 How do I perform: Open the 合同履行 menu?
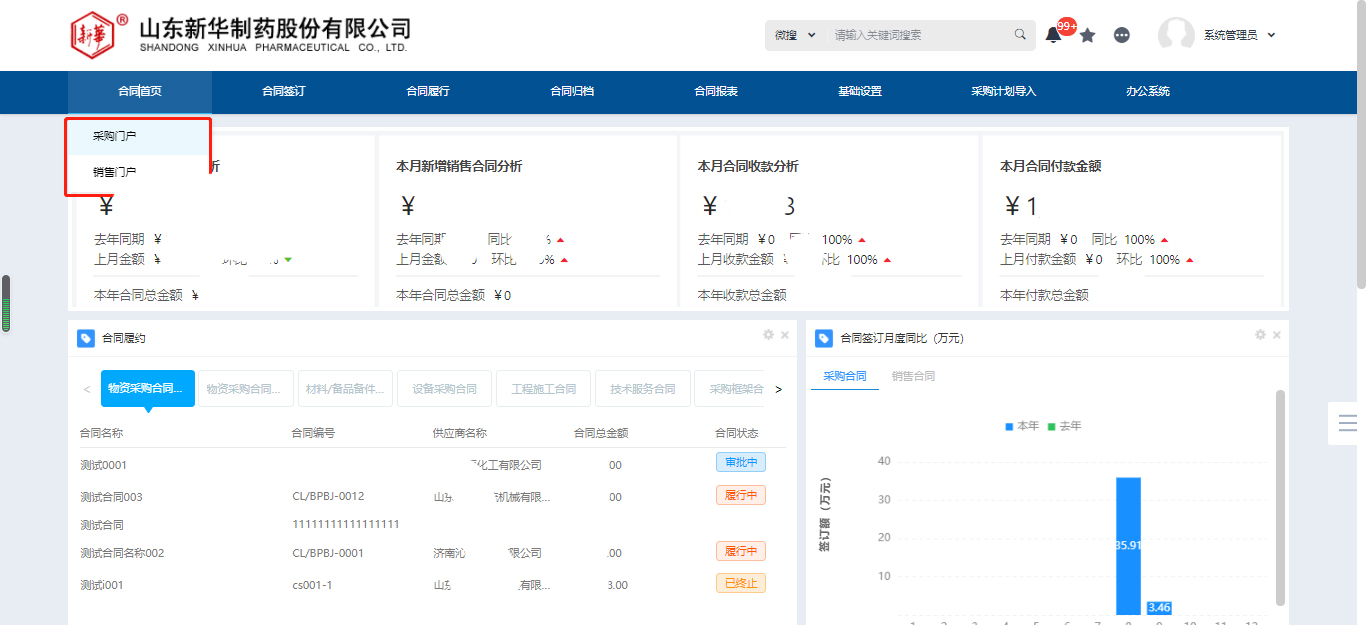point(428,92)
